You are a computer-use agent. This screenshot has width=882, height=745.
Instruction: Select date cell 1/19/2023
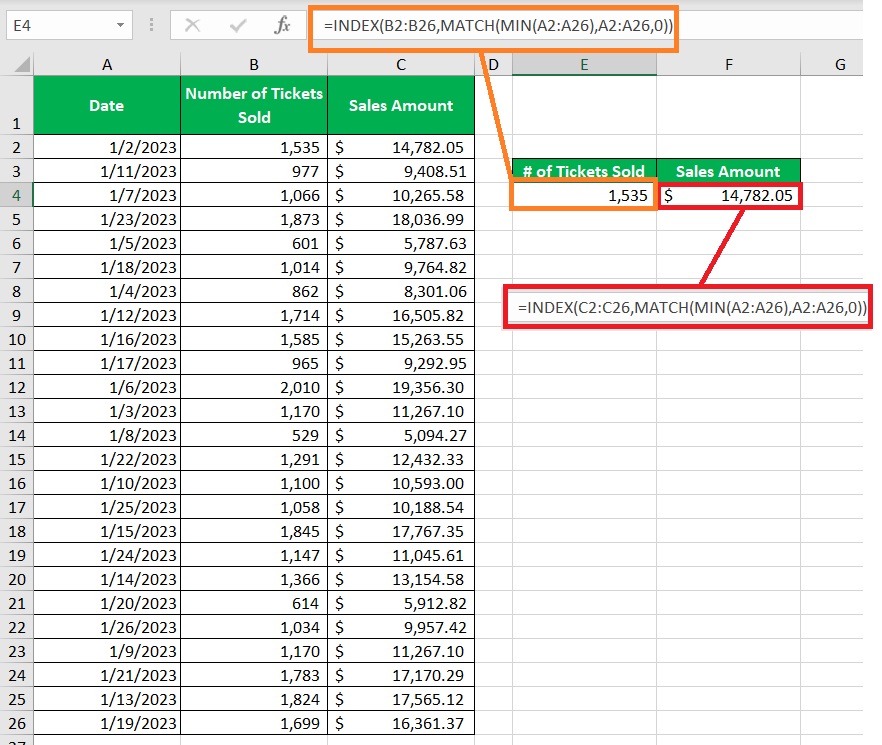point(107,723)
